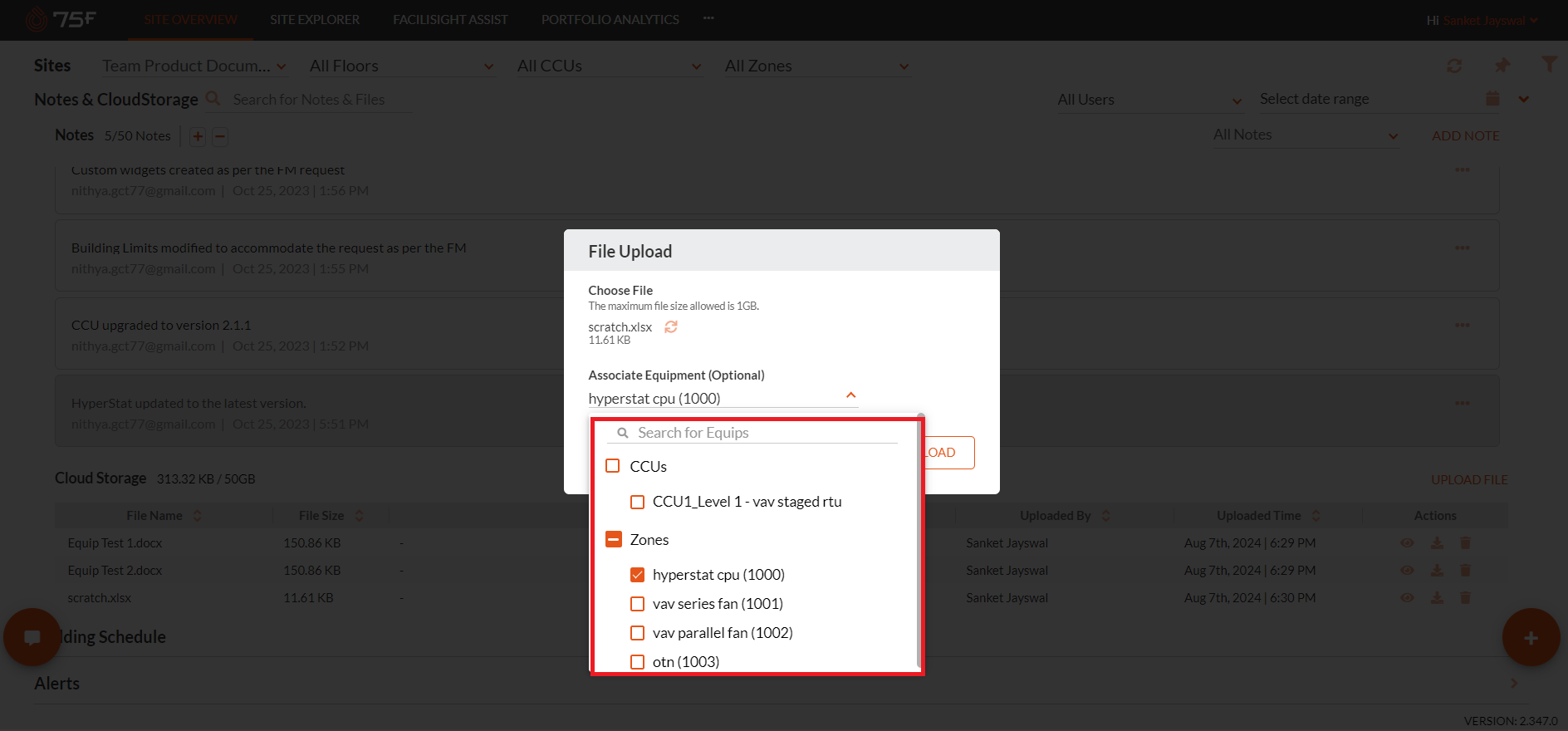The height and width of the screenshot is (731, 1568).
Task: Download the Equip Test 2.docx file
Action: 1437,570
